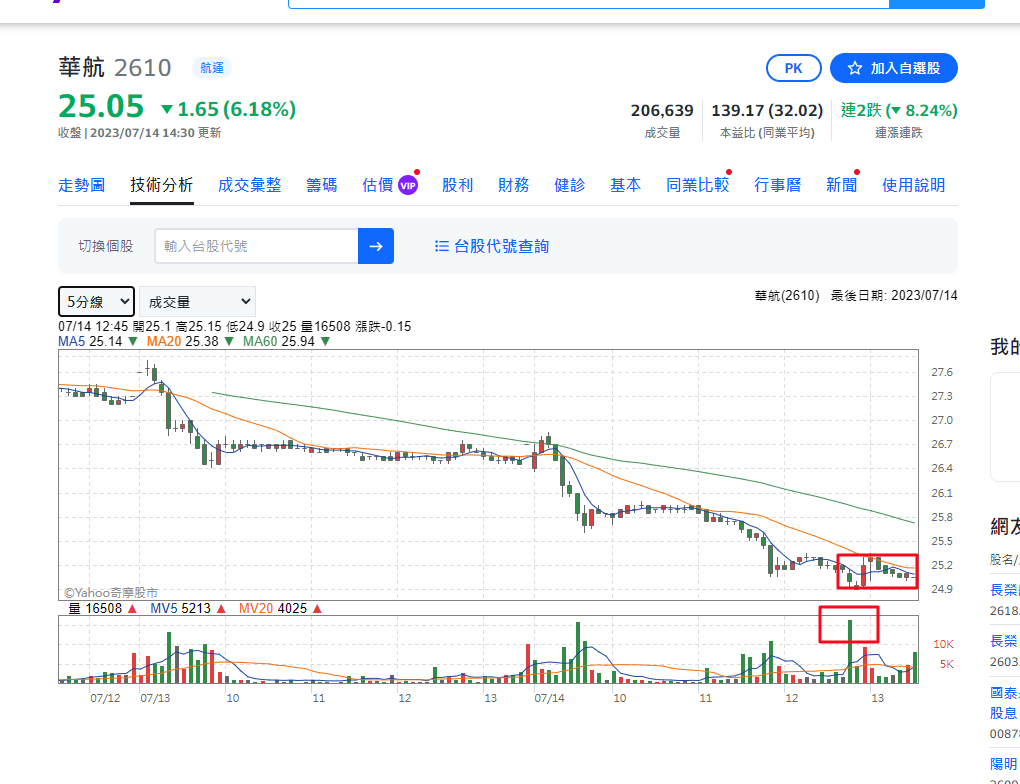
Task: Click the MA20 25.38 legend label
Action: pos(189,342)
